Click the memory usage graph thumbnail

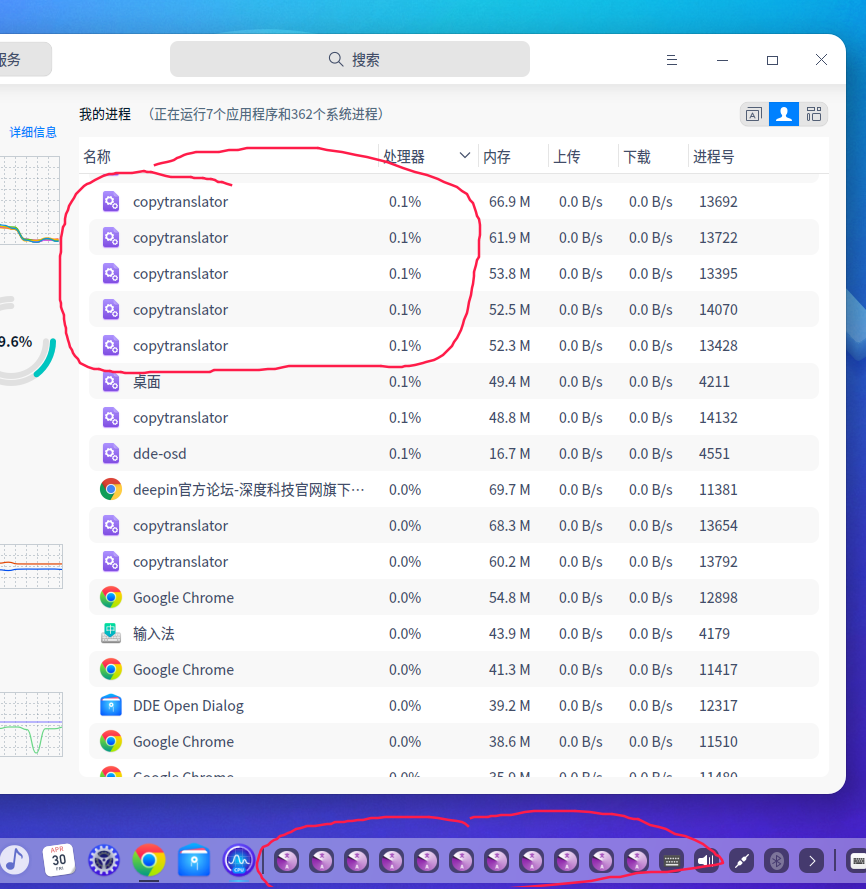pyautogui.click(x=31, y=566)
